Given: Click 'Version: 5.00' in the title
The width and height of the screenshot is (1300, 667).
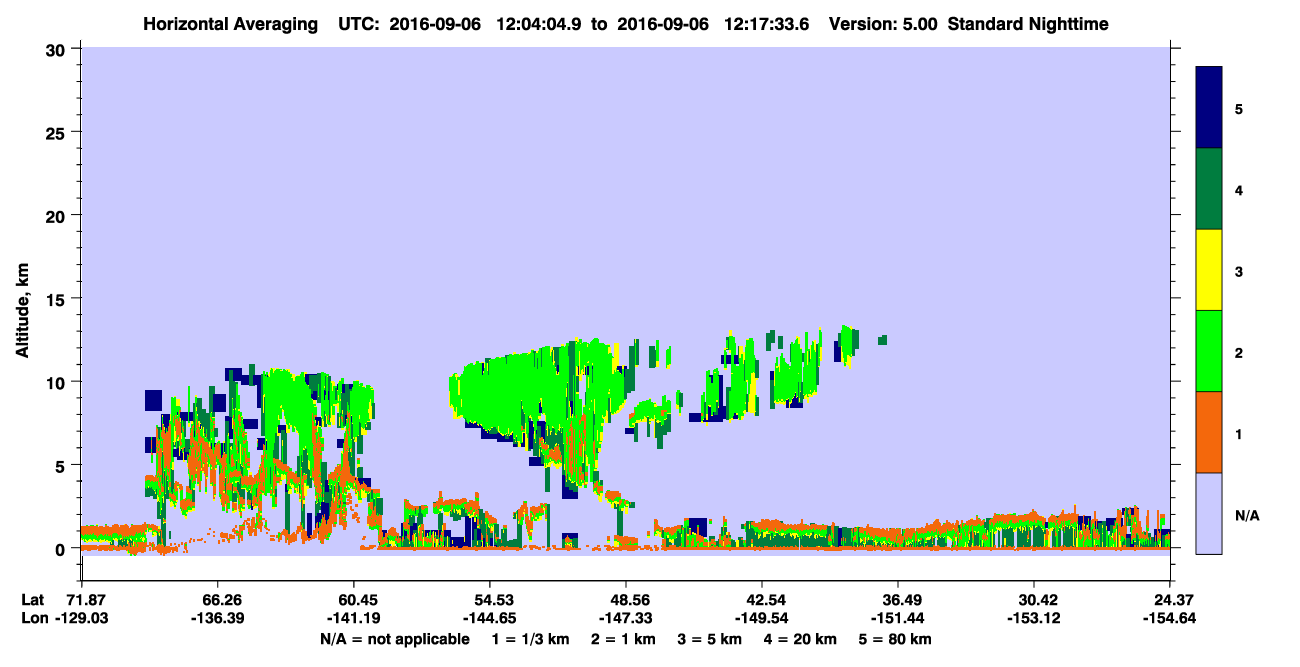Looking at the screenshot, I should point(883,24).
